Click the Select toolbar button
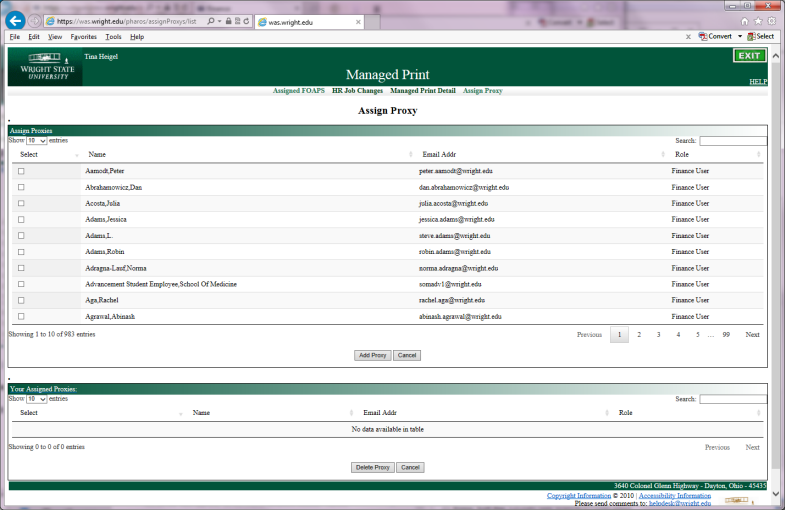The width and height of the screenshot is (785, 510). coord(760,37)
